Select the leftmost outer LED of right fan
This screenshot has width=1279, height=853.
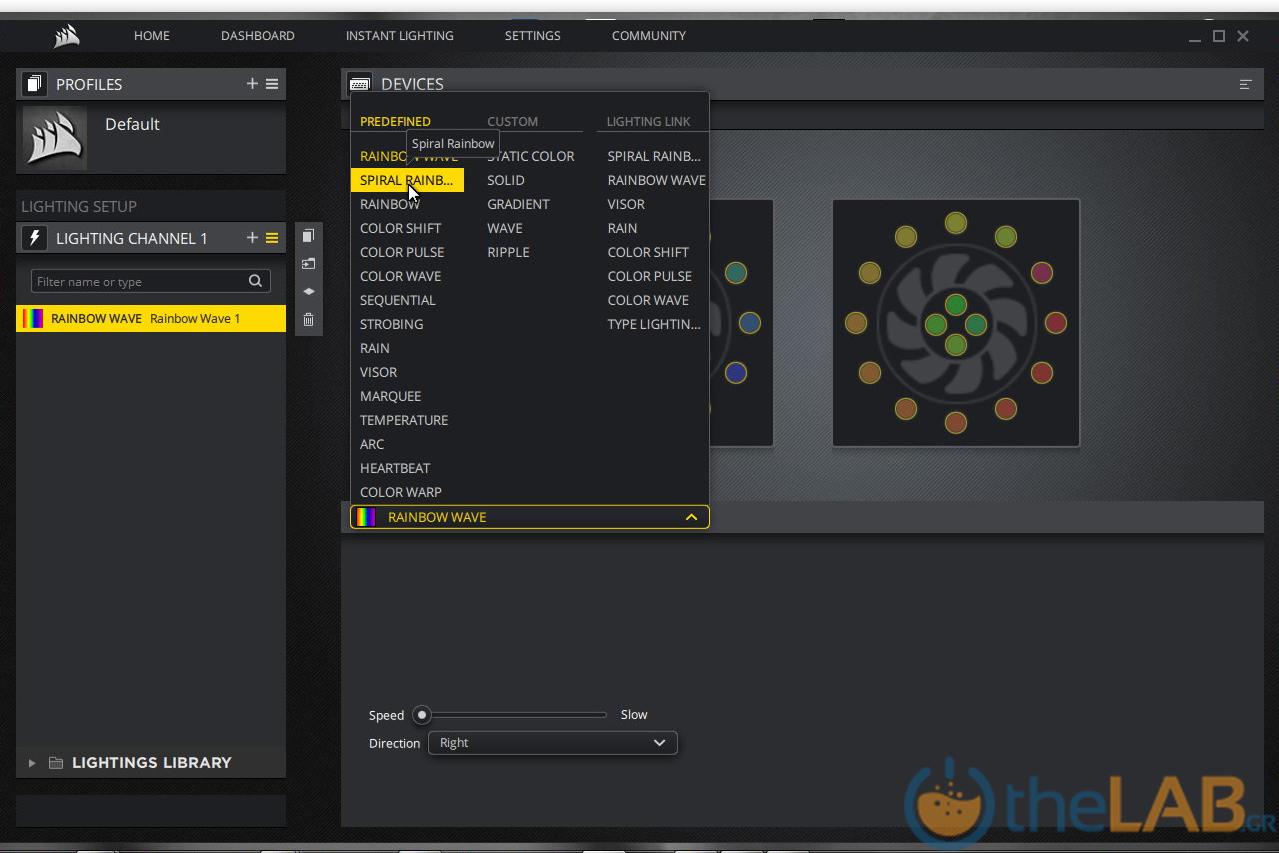856,323
